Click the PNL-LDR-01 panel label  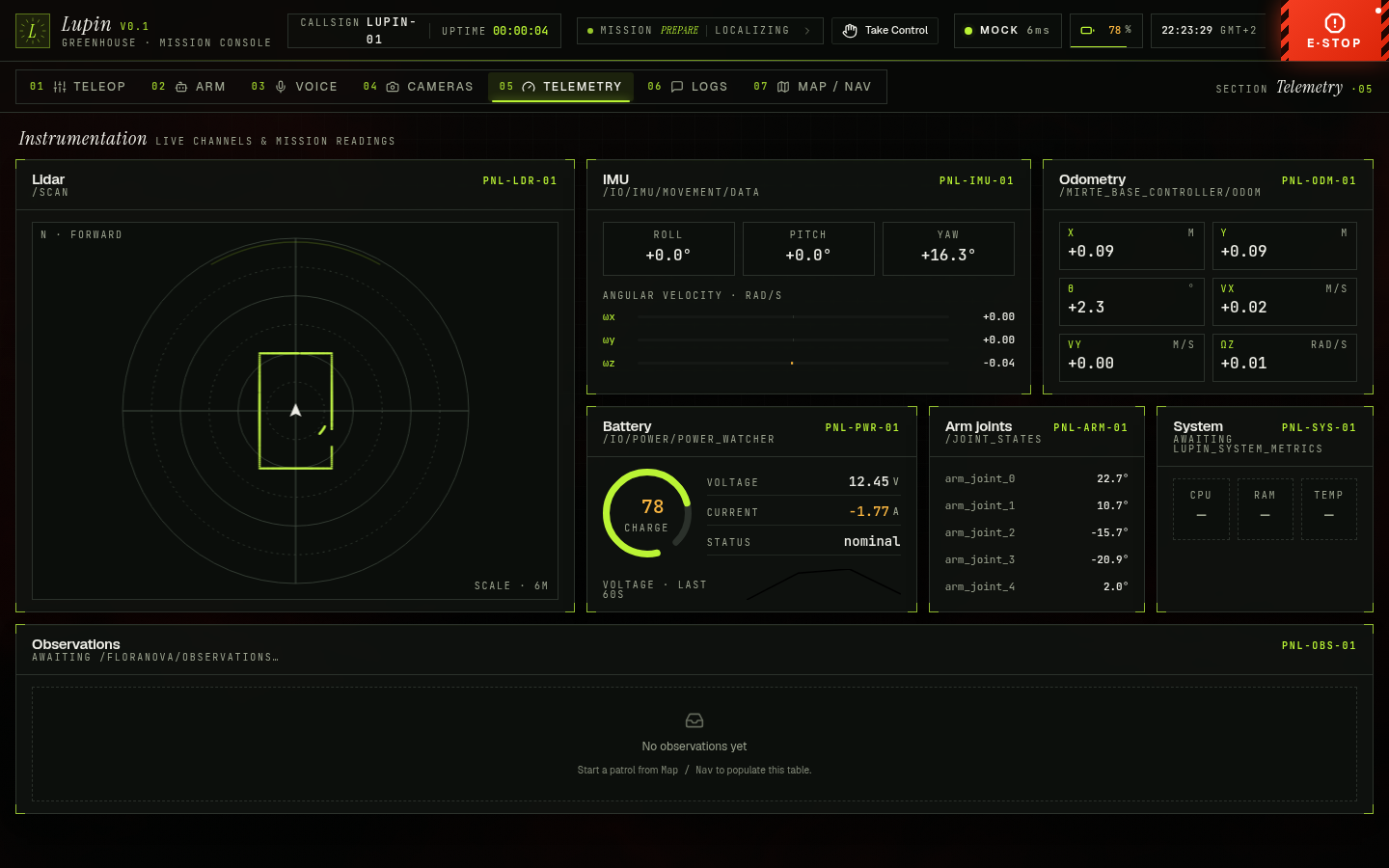pos(520,180)
